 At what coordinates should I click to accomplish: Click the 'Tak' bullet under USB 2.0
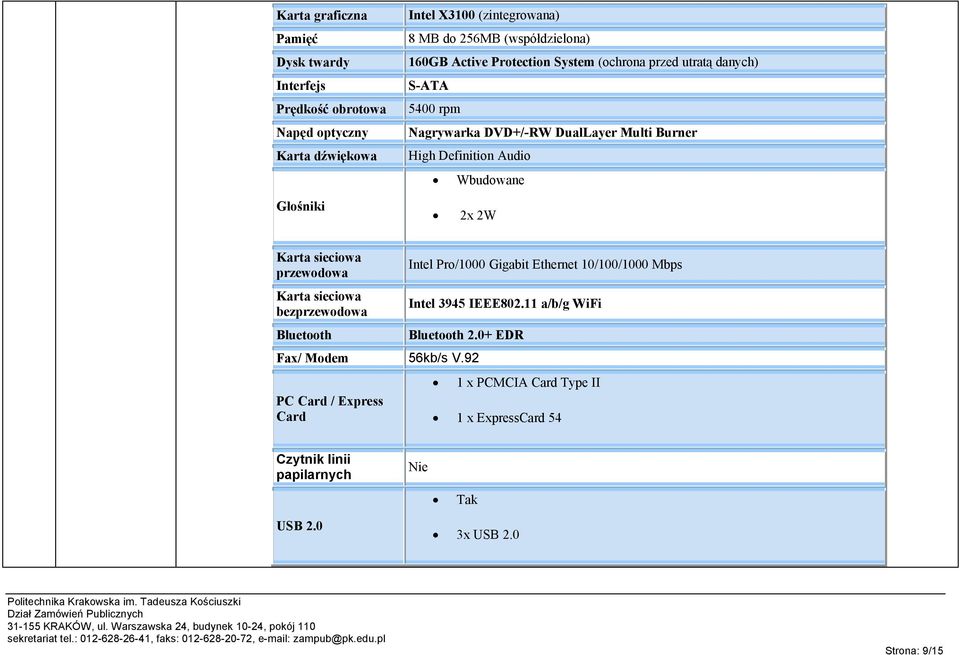pyautogui.click(x=467, y=500)
